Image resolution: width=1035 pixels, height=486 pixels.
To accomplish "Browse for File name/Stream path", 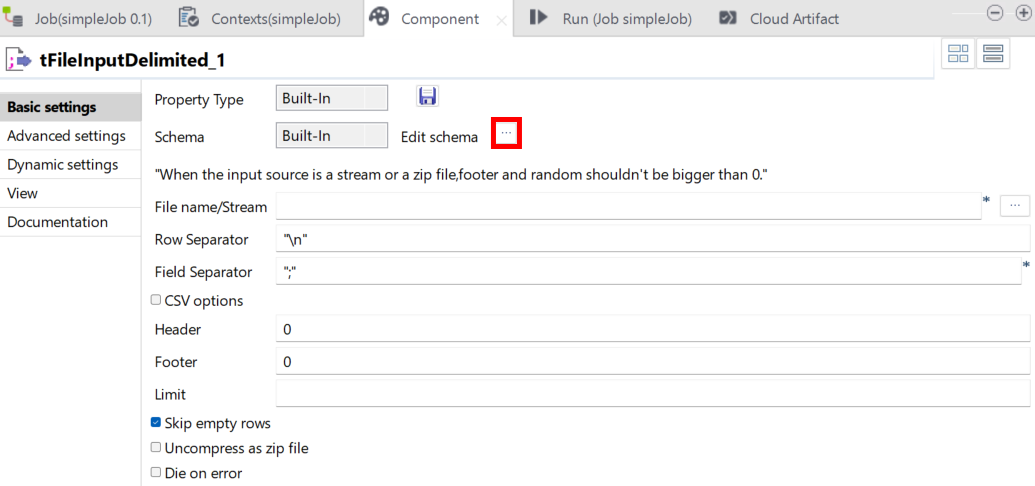I will click(1014, 205).
